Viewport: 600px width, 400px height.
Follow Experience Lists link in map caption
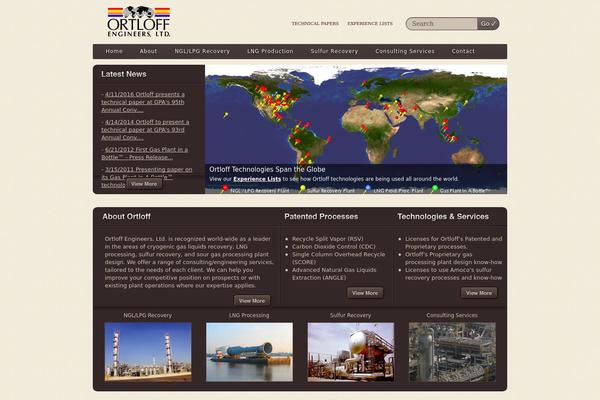coord(257,179)
